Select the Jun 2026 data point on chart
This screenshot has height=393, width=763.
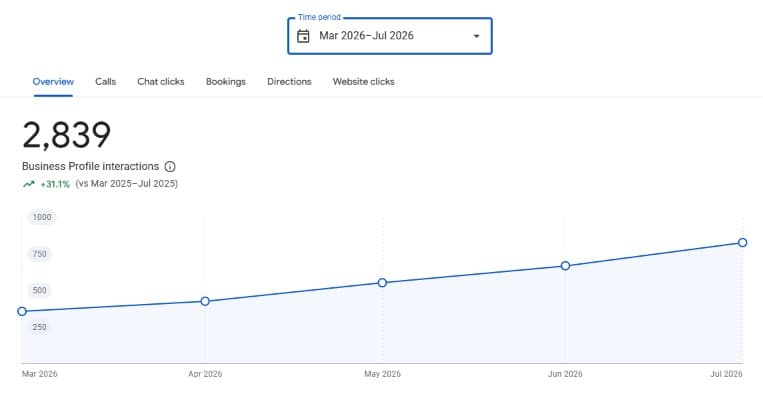point(565,266)
